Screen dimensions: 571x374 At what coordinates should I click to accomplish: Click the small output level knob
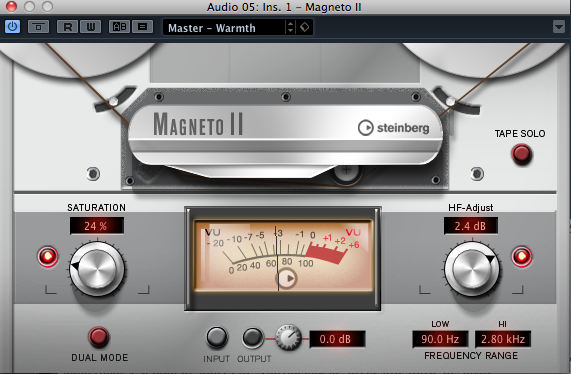point(288,338)
